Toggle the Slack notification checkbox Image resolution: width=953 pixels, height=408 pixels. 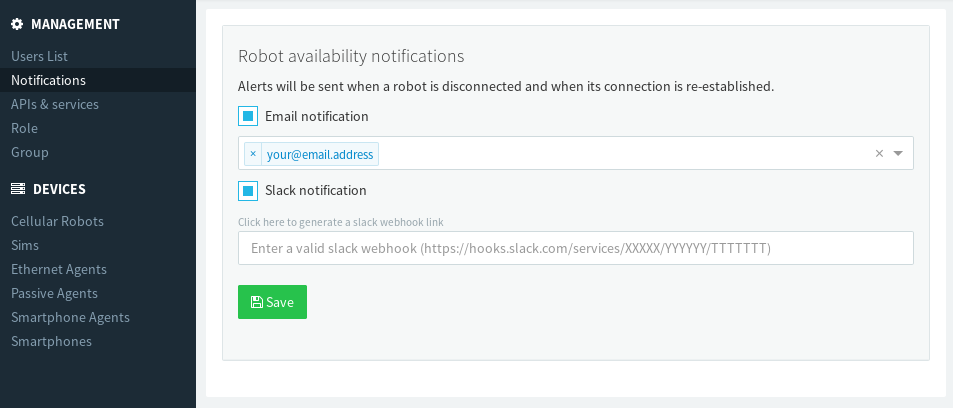[x=248, y=191]
